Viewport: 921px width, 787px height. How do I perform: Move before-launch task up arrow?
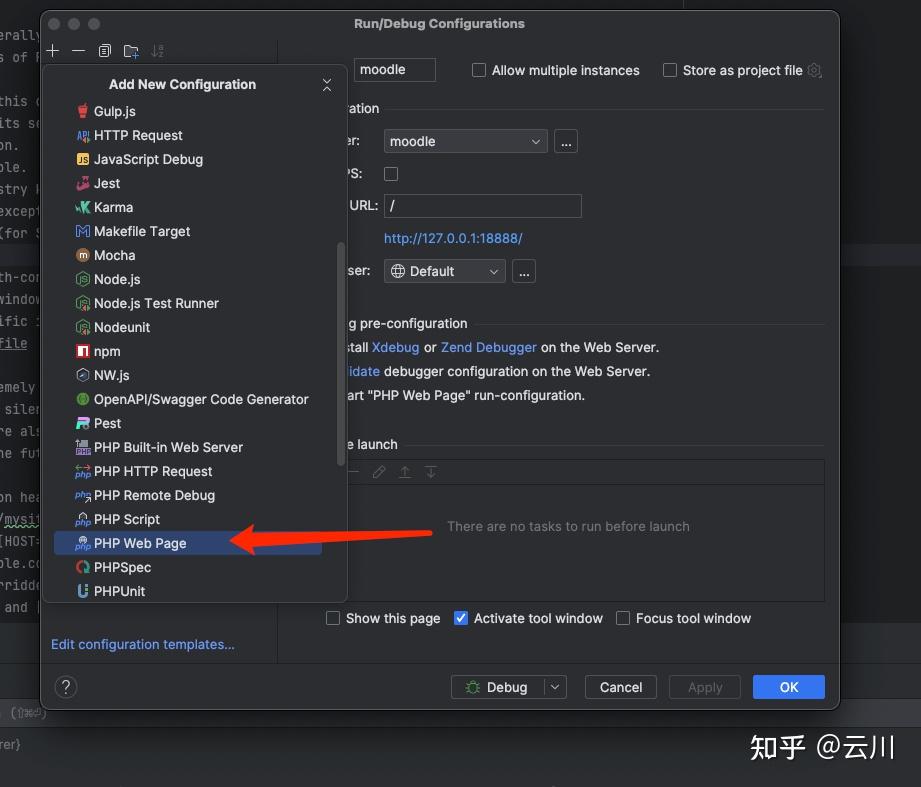click(x=405, y=472)
